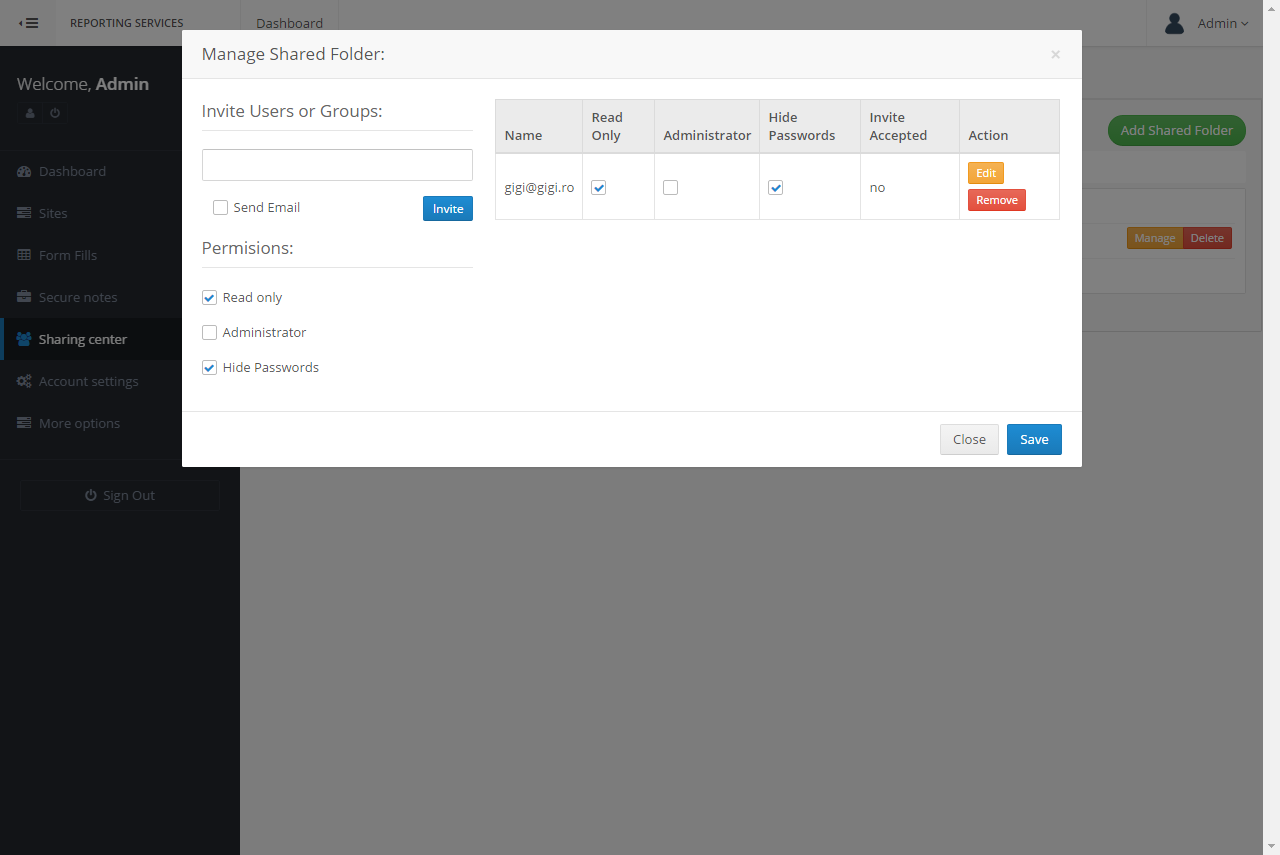Click the sidebar collapse hamburger icon
This screenshot has width=1280, height=855.
(x=29, y=23)
